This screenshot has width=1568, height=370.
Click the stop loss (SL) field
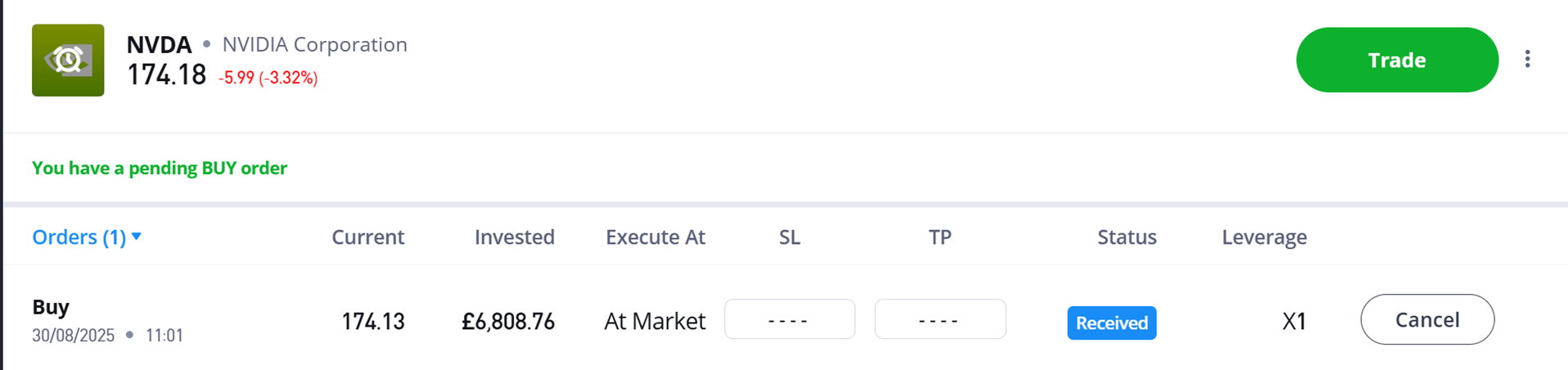(789, 319)
